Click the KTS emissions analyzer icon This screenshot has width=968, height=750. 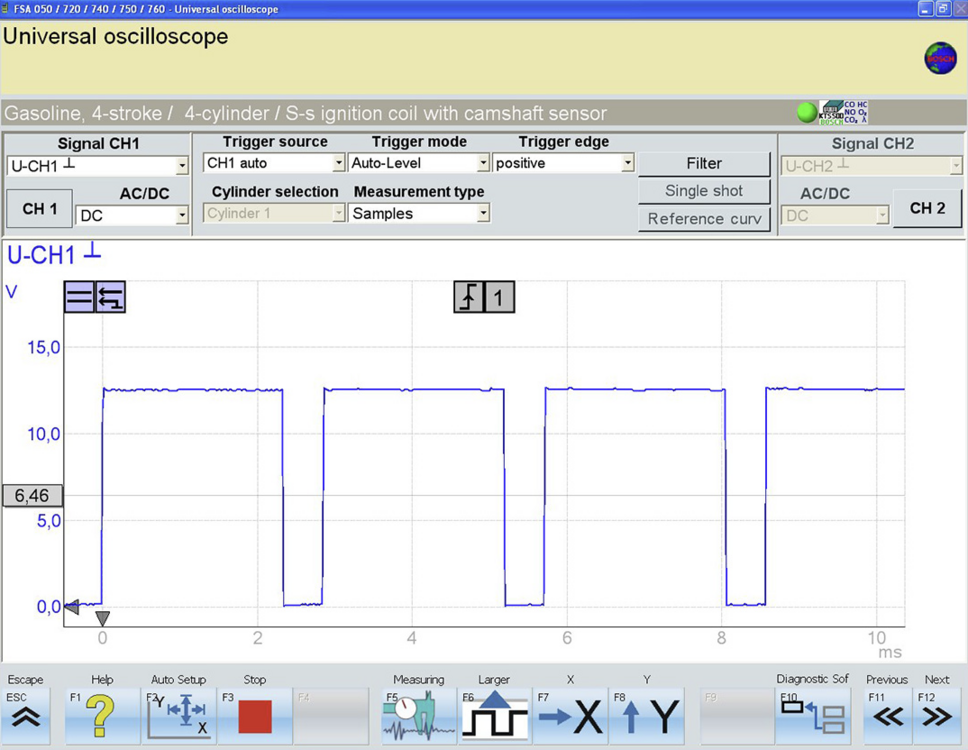[843, 112]
